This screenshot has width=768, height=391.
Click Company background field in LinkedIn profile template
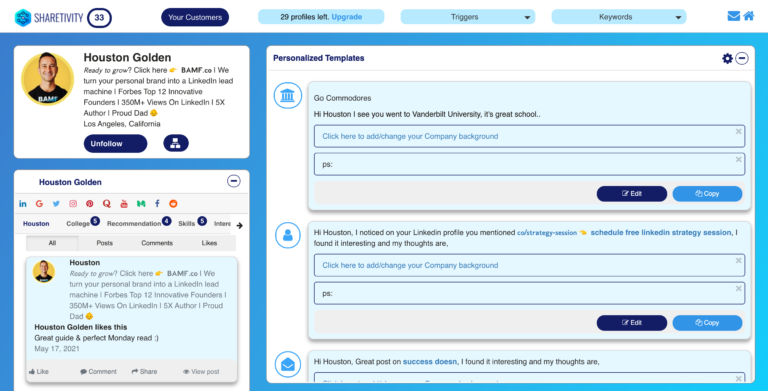[529, 265]
